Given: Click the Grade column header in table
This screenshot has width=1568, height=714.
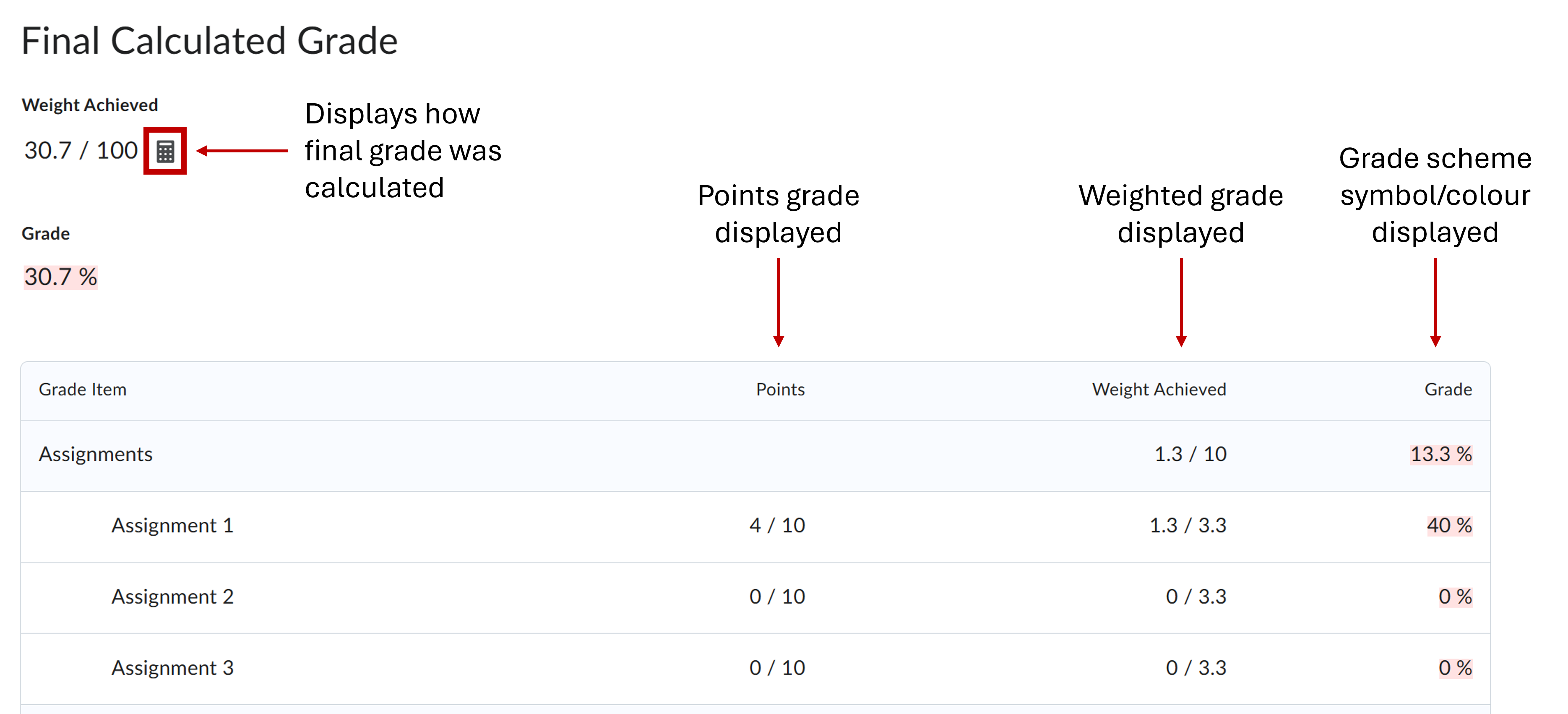Looking at the screenshot, I should [1448, 389].
